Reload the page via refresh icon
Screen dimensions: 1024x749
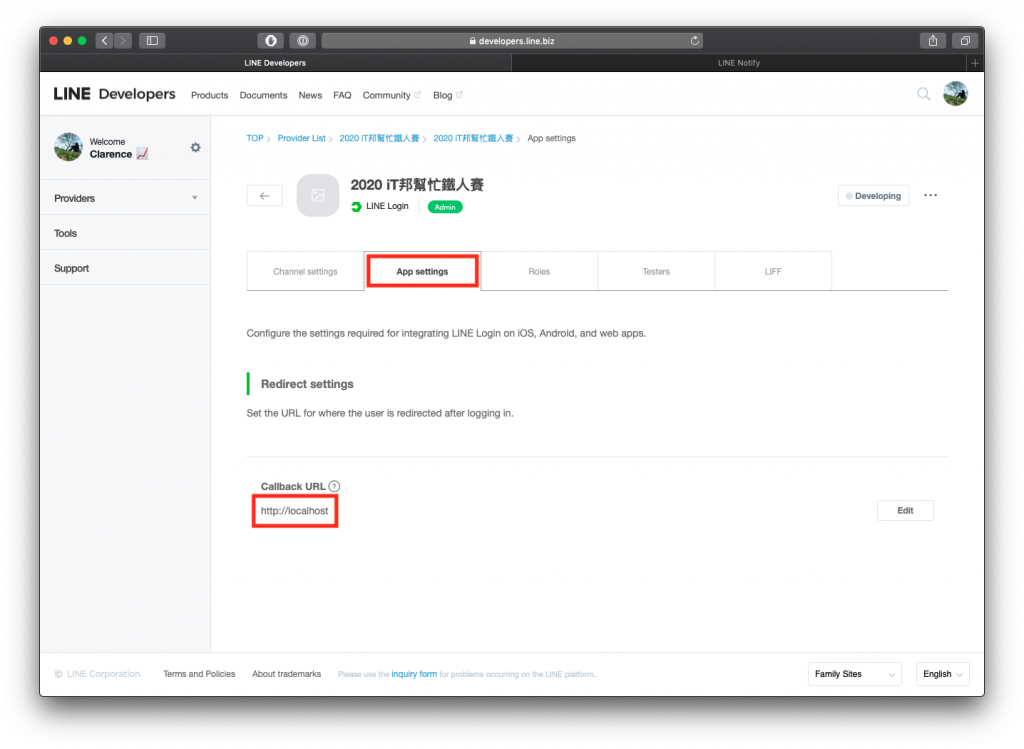[x=695, y=40]
